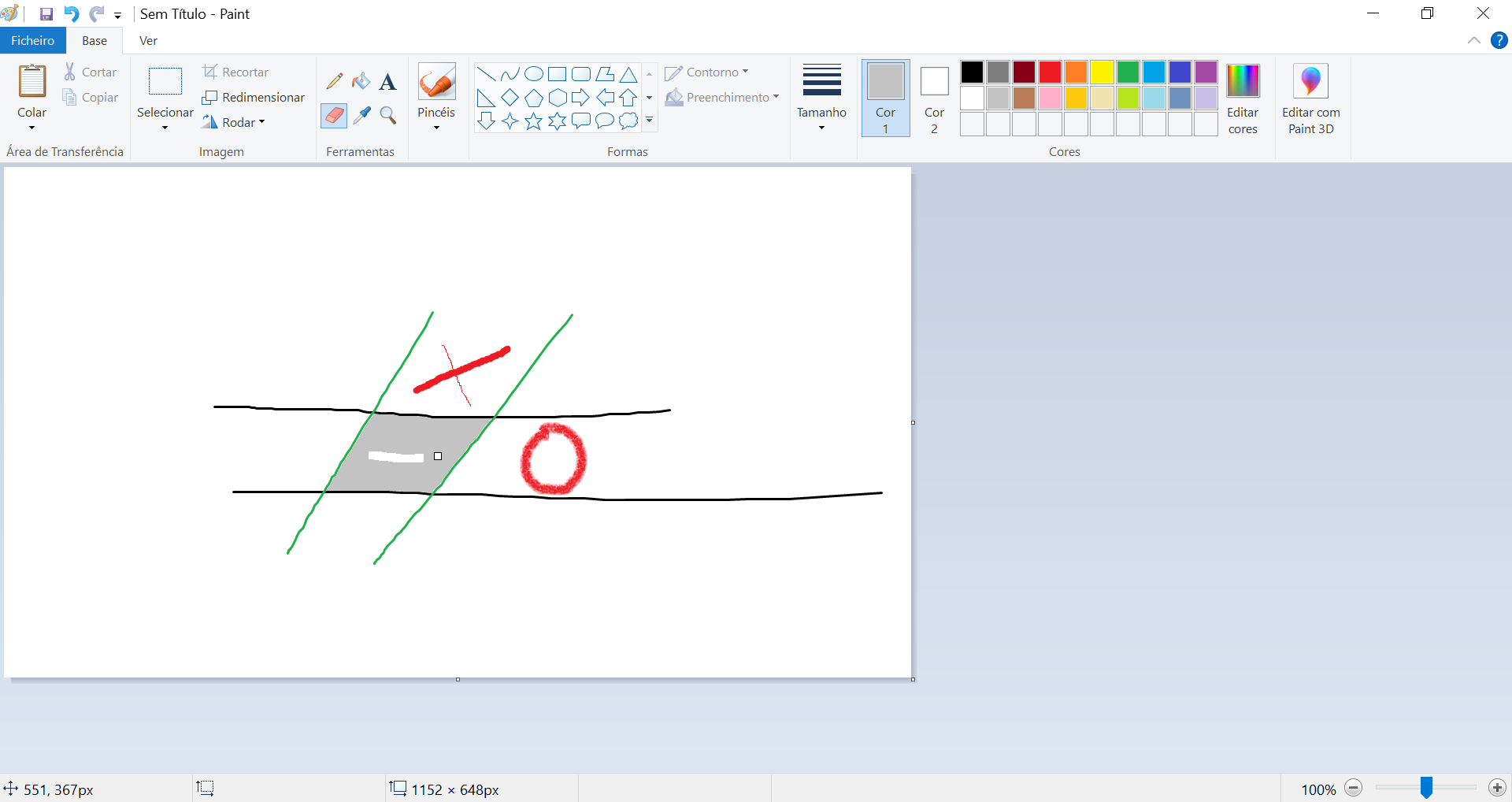This screenshot has width=1512, height=802.
Task: Click the Pincéis brush icon
Action: 436,81
